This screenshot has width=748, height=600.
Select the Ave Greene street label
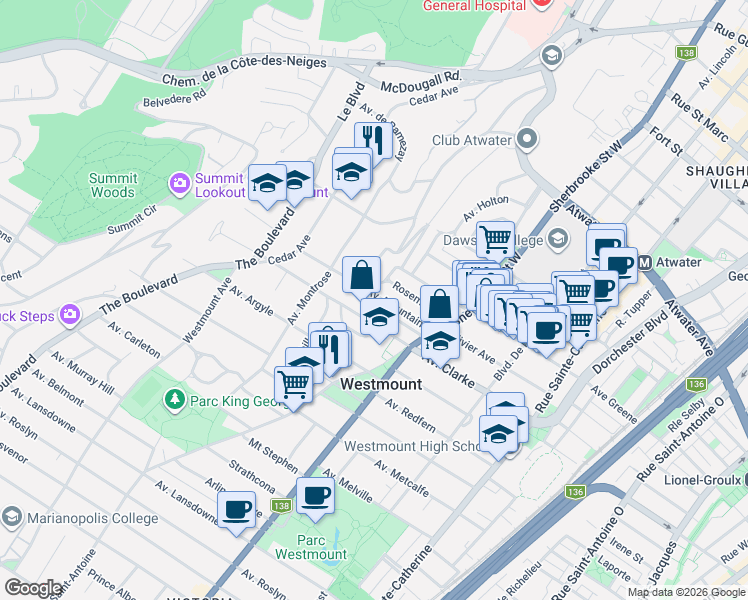(614, 404)
